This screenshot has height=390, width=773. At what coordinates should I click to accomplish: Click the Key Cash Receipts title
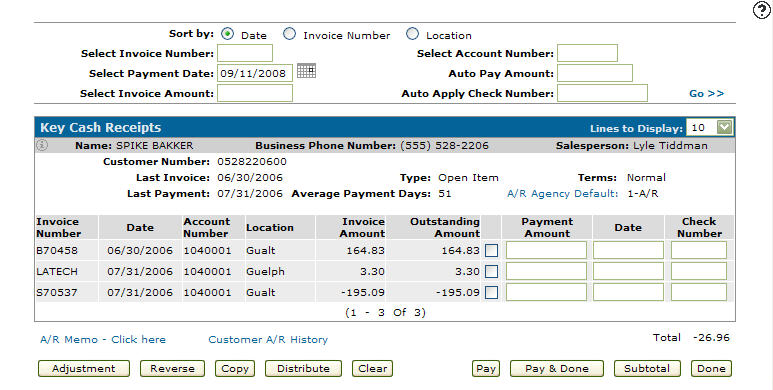[101, 128]
